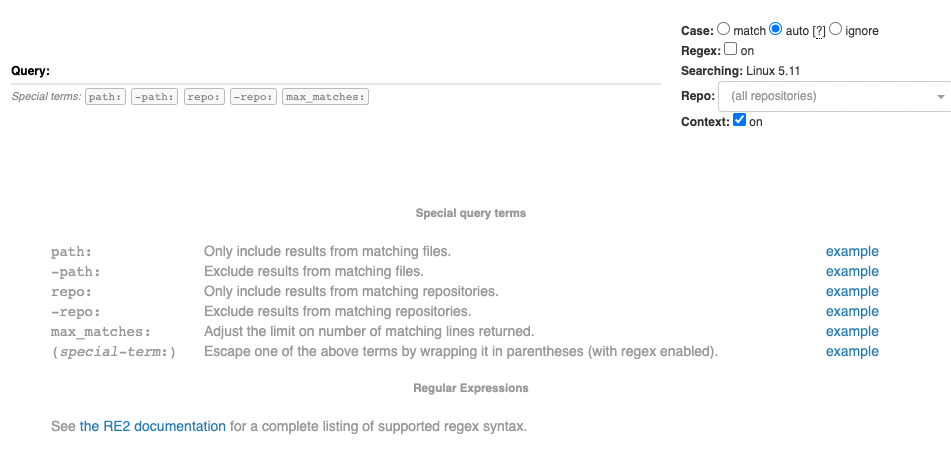The image size is (951, 453).
Task: Click the [?] help marker next to auto
Action: pyautogui.click(x=819, y=31)
